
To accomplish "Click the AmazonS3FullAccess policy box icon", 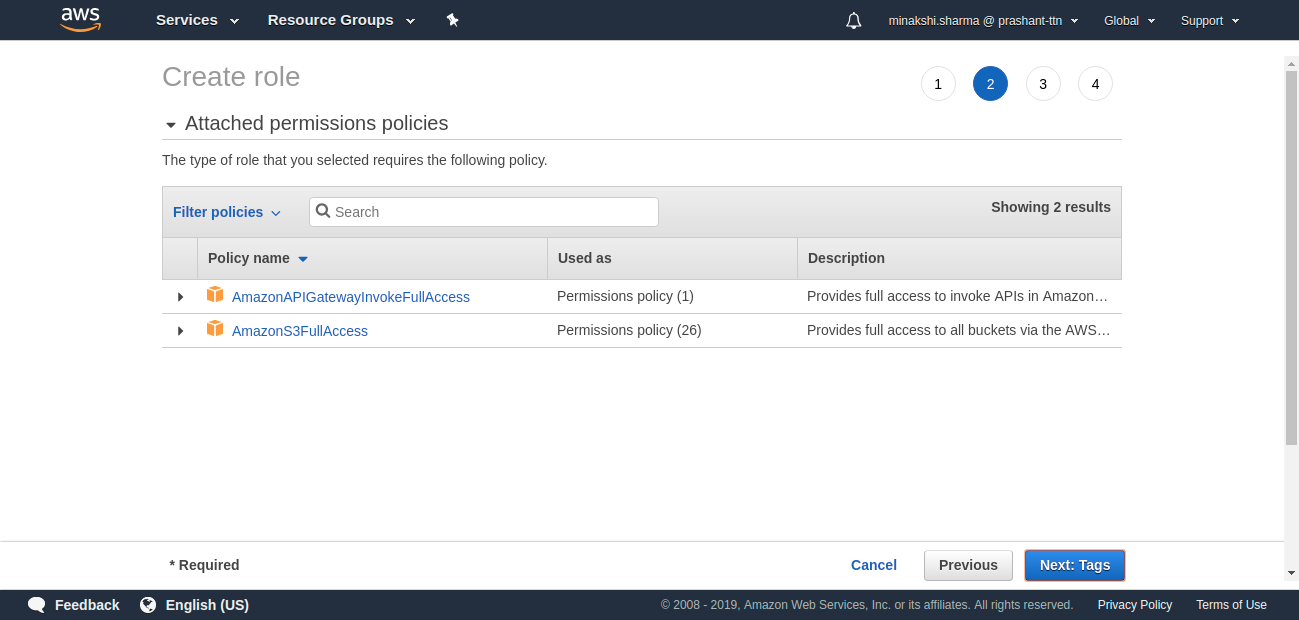I will pos(215,328).
